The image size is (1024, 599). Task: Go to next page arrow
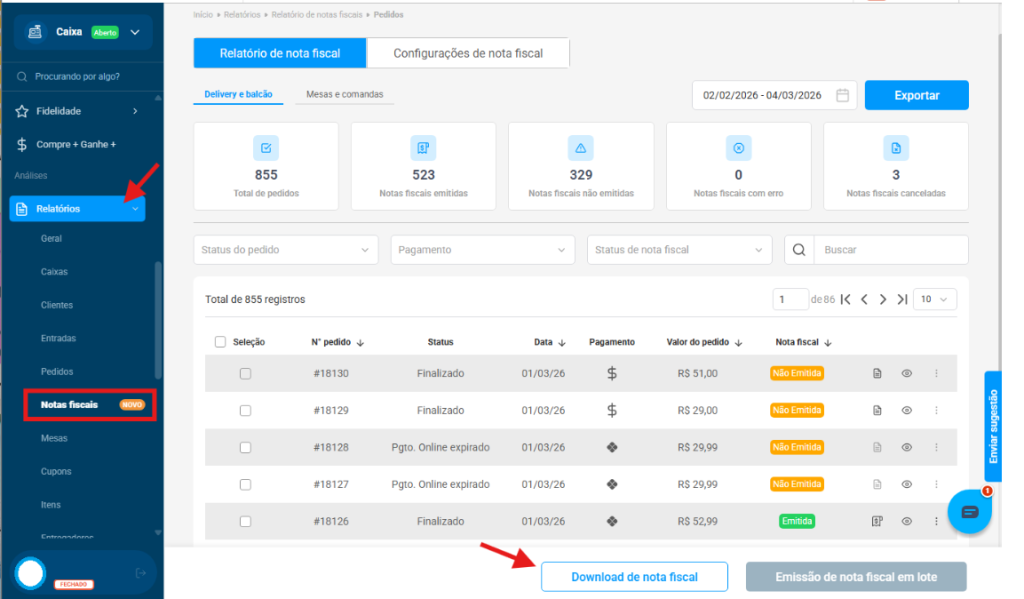click(x=883, y=299)
